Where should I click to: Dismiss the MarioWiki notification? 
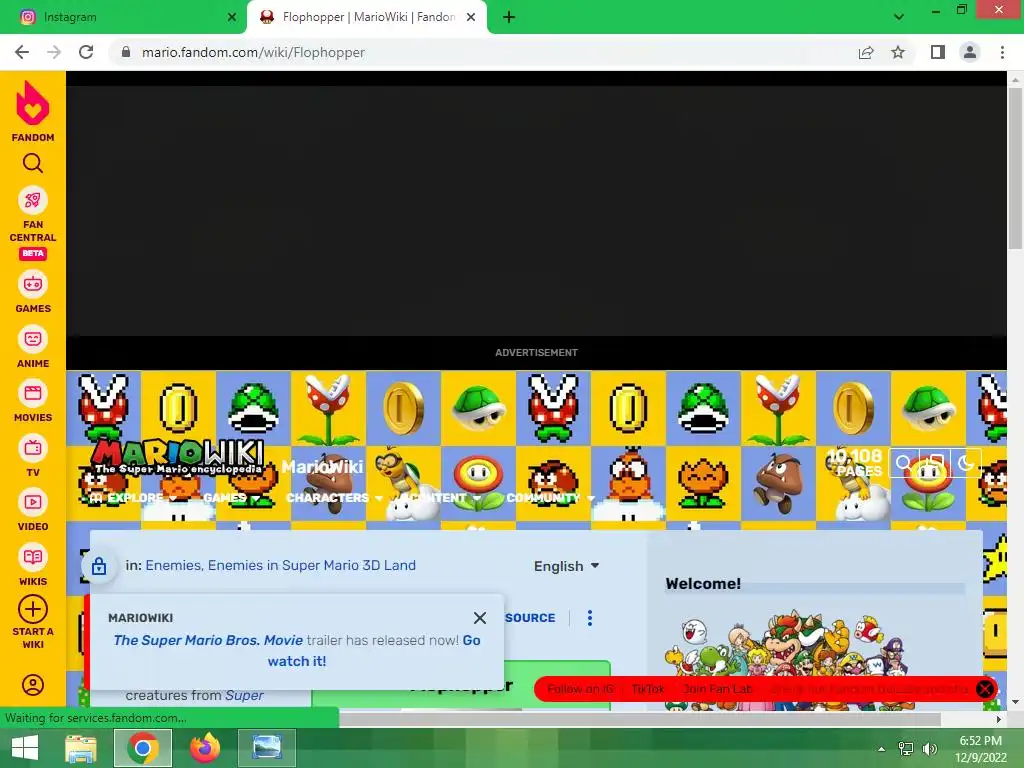480,618
